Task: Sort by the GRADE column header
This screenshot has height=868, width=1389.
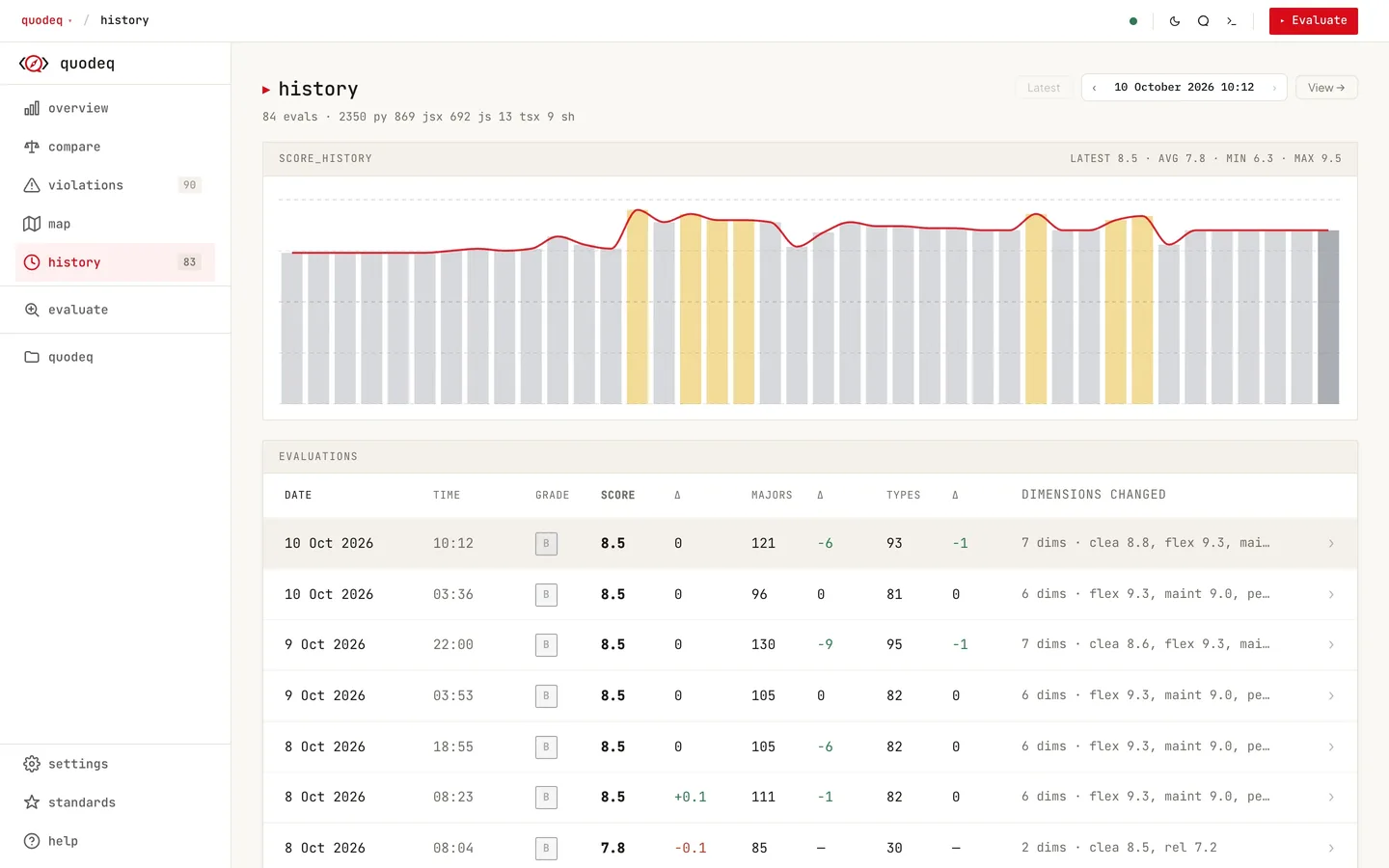Action: coord(553,496)
